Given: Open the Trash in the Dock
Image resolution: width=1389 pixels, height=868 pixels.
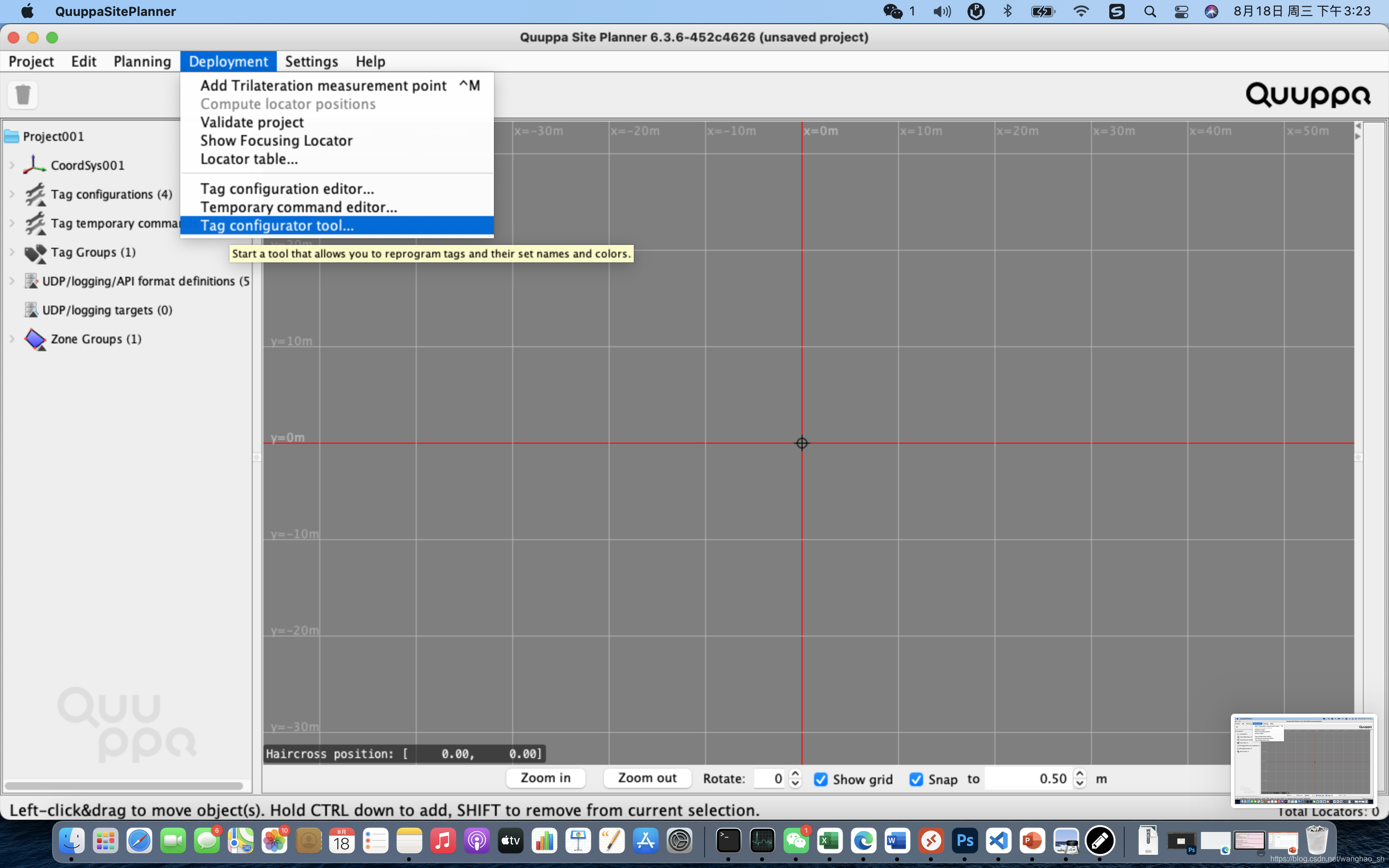Looking at the screenshot, I should coord(1317,841).
